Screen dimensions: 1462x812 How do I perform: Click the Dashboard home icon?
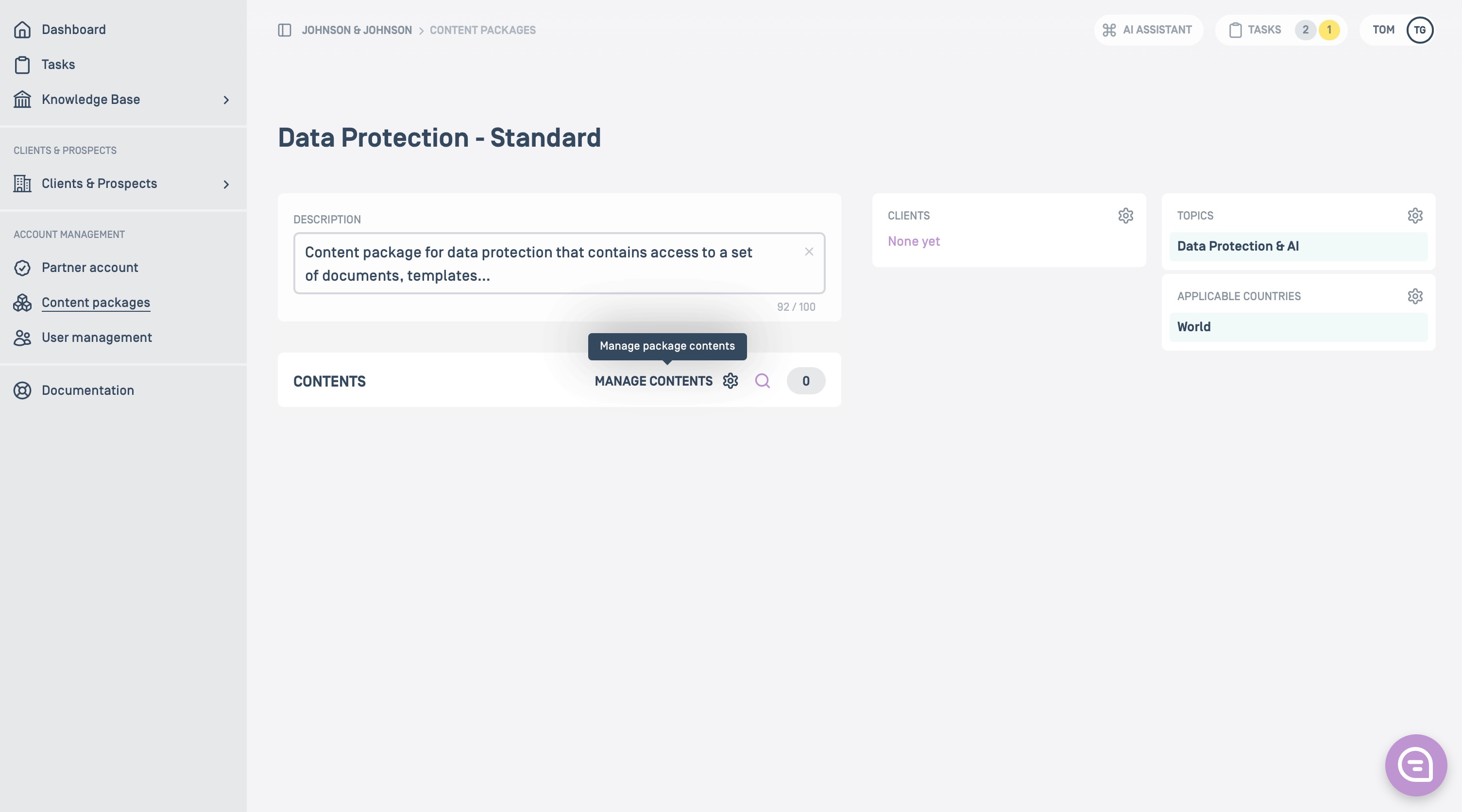[x=22, y=30]
